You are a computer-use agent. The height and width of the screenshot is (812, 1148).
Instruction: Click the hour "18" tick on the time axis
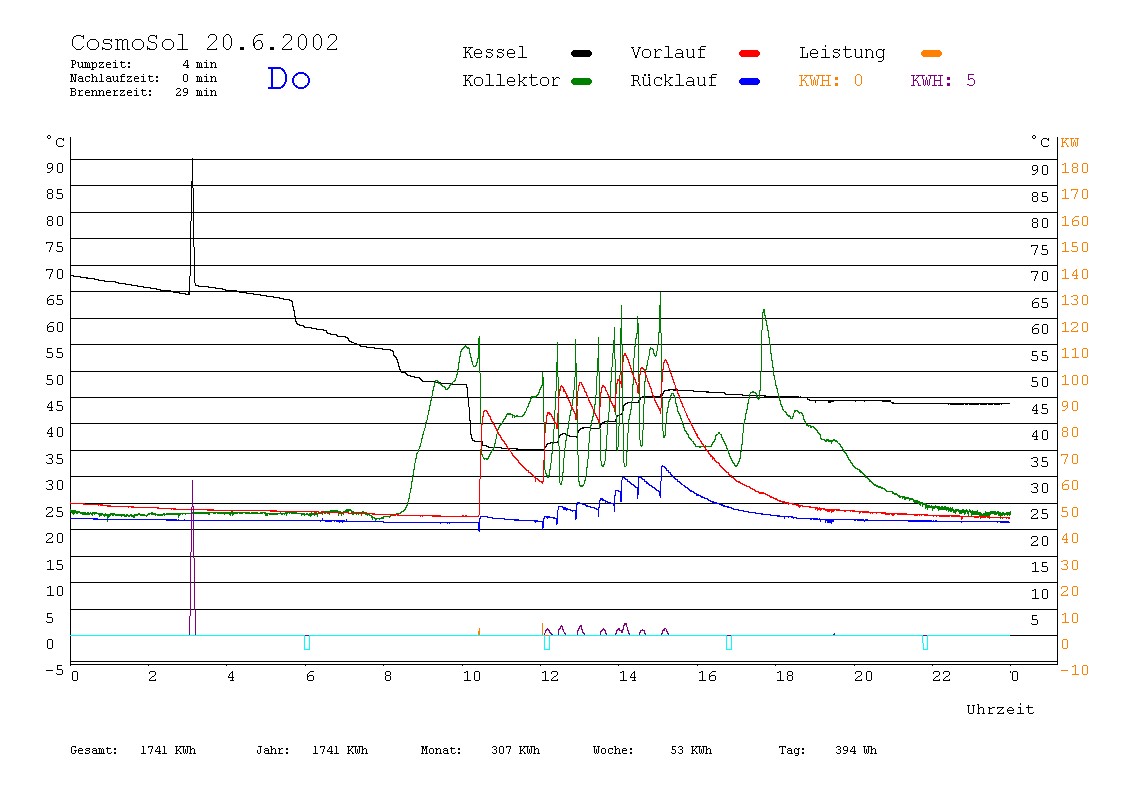click(x=785, y=677)
